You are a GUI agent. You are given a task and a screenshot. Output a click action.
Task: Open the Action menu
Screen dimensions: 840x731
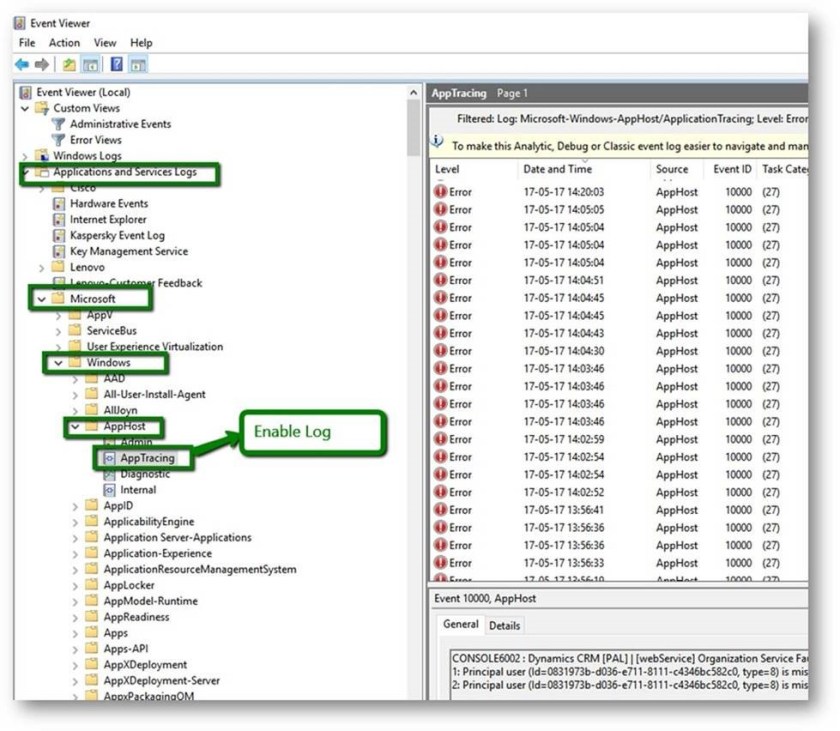pyautogui.click(x=64, y=43)
